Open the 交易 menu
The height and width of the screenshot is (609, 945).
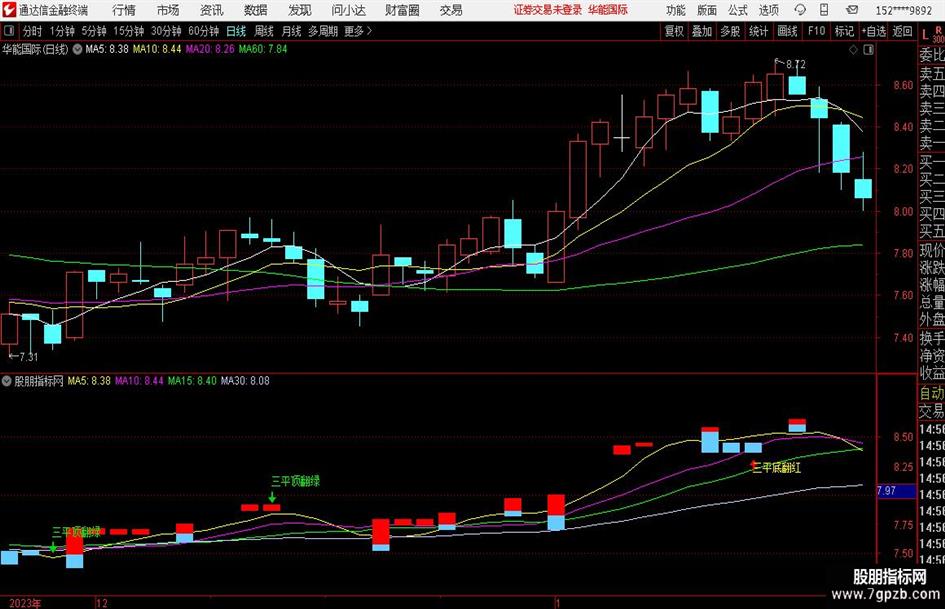(451, 10)
